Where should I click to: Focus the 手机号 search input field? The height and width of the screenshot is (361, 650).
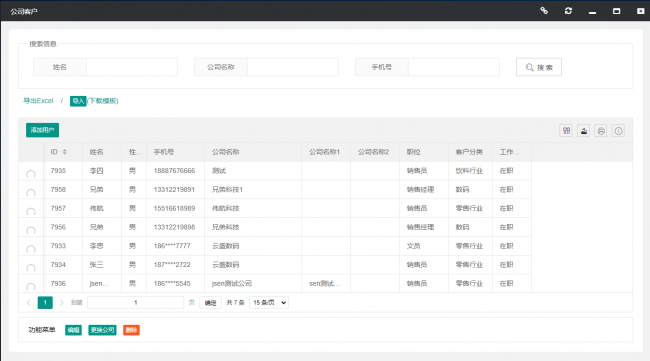coord(454,67)
